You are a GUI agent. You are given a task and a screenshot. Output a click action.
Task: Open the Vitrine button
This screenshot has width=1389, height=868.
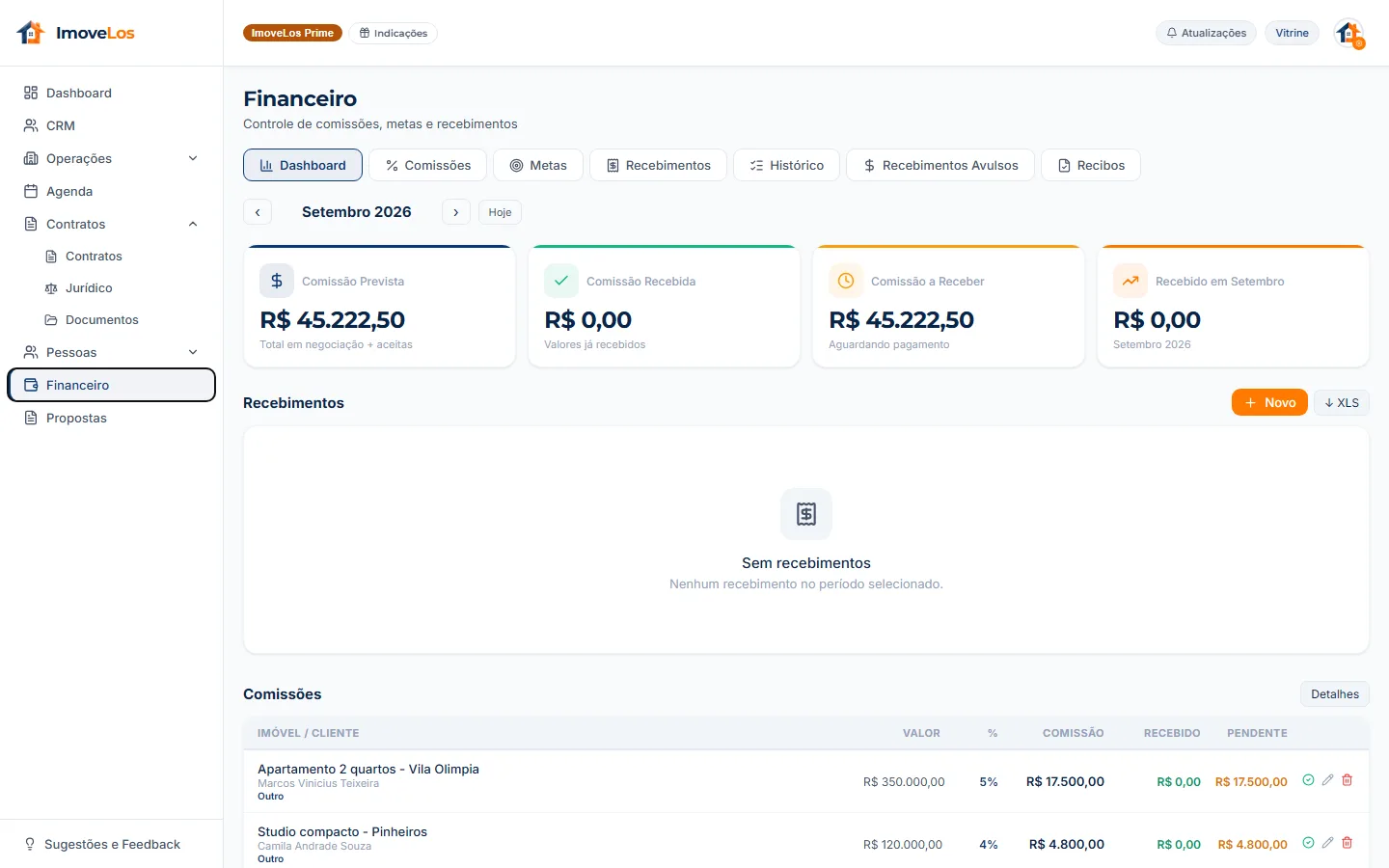click(x=1292, y=33)
